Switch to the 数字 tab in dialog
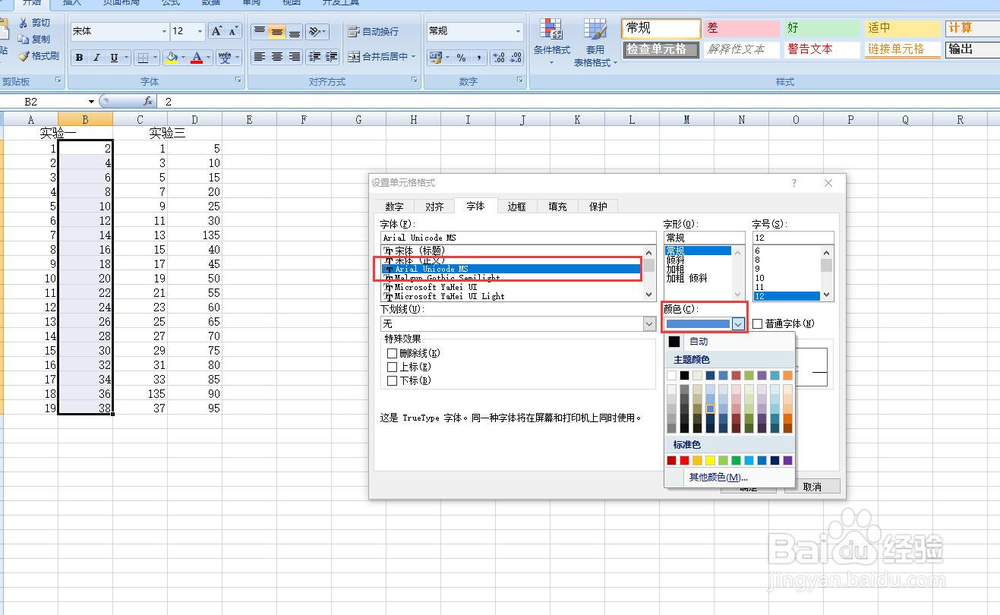The width and height of the screenshot is (1000, 615). click(x=394, y=207)
